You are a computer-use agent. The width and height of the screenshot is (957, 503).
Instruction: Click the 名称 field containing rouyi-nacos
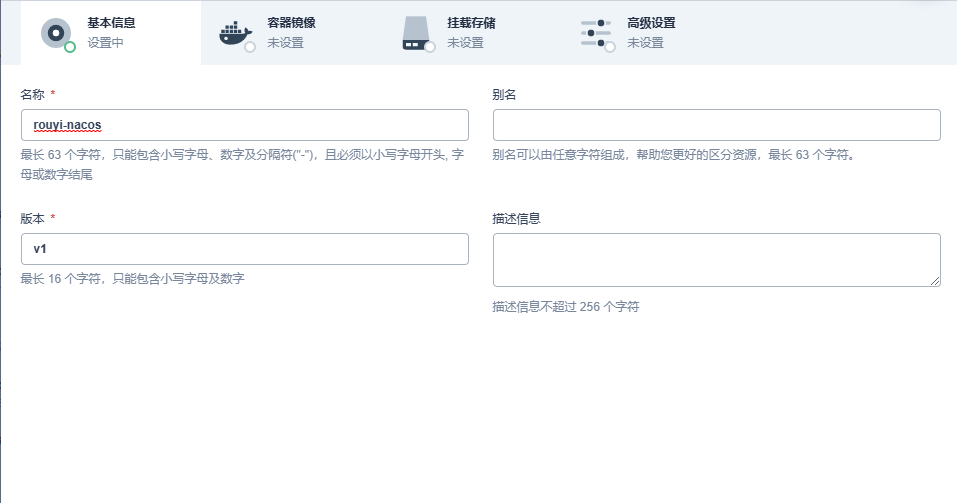244,125
